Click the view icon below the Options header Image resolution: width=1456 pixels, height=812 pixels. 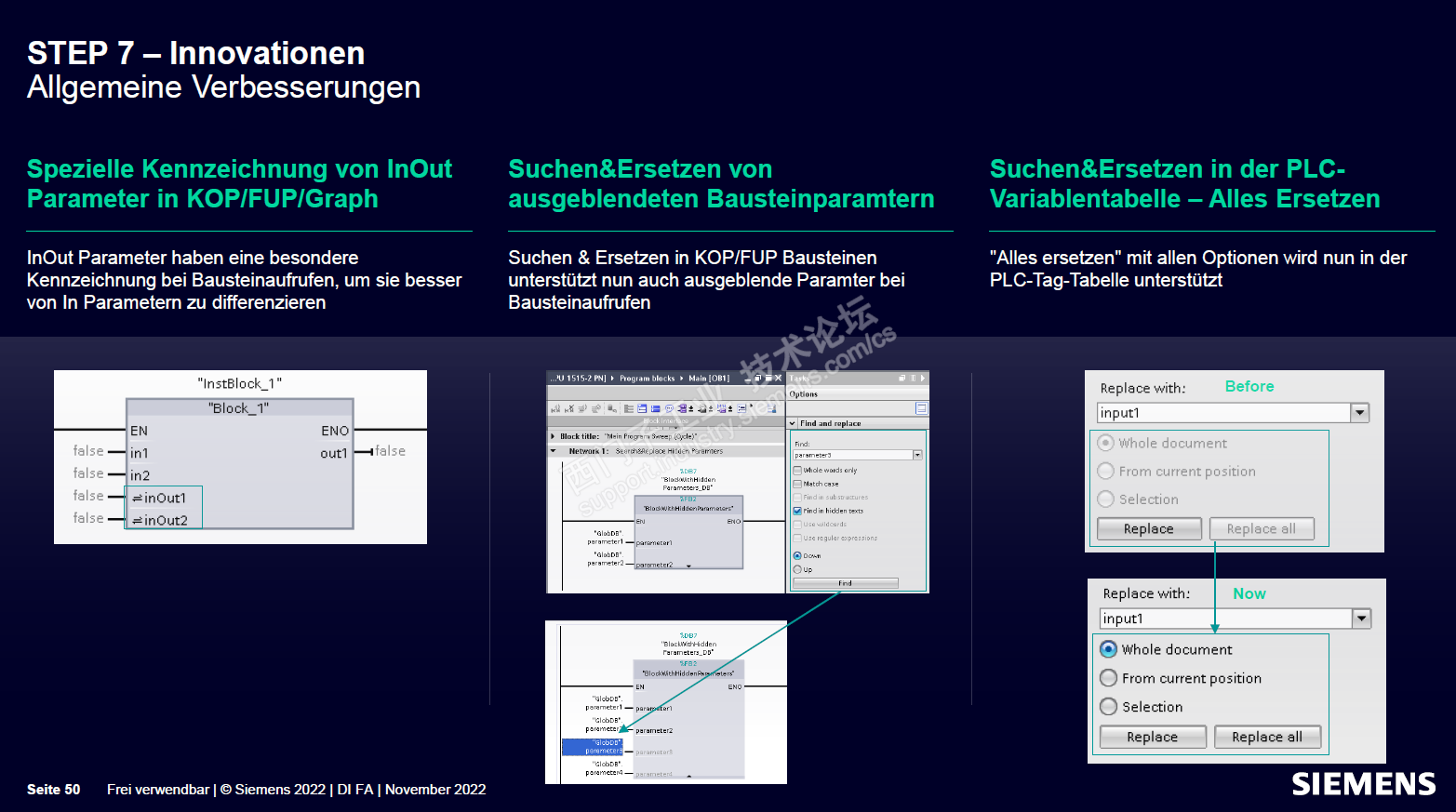[x=921, y=408]
